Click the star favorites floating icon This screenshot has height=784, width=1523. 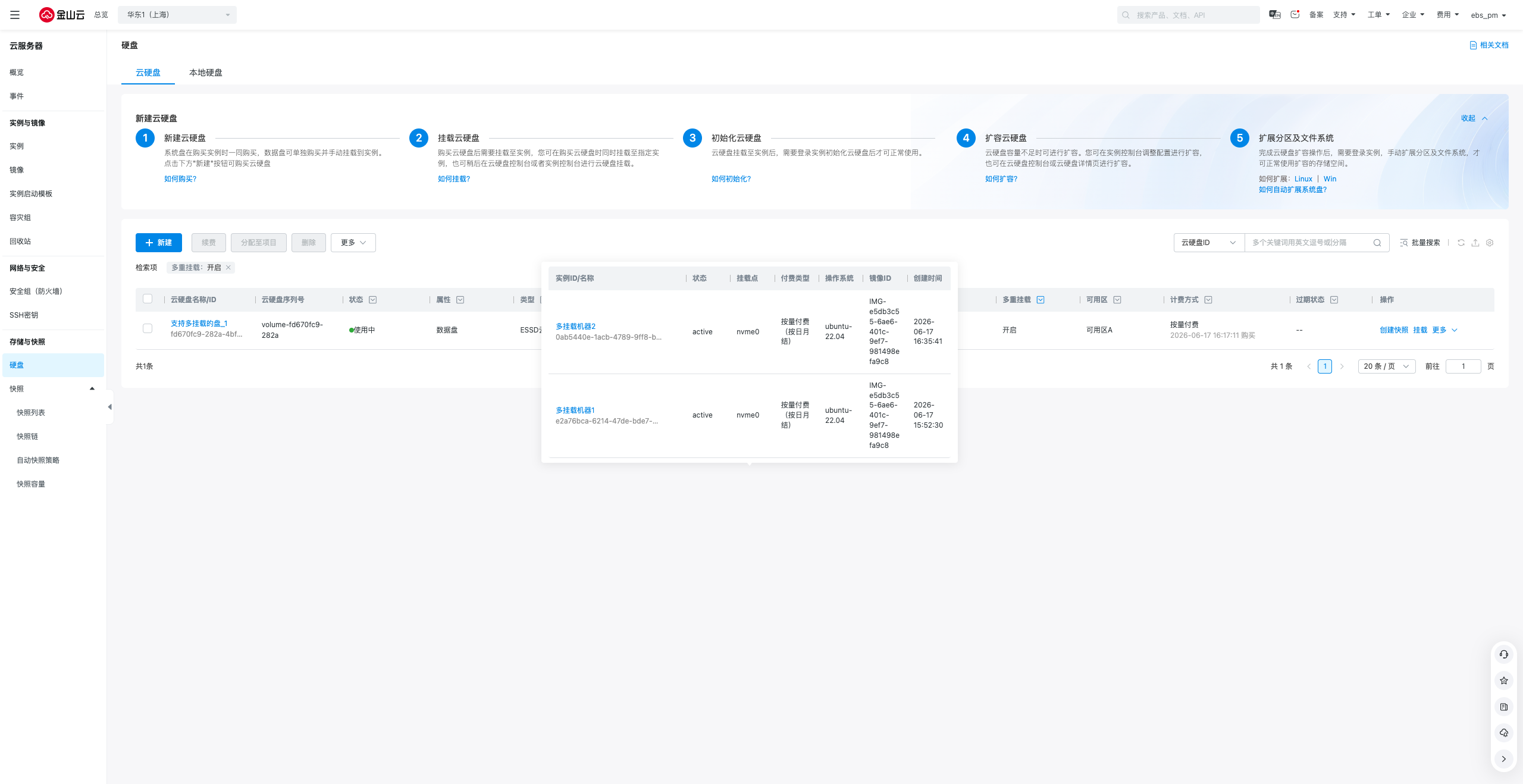[1503, 680]
